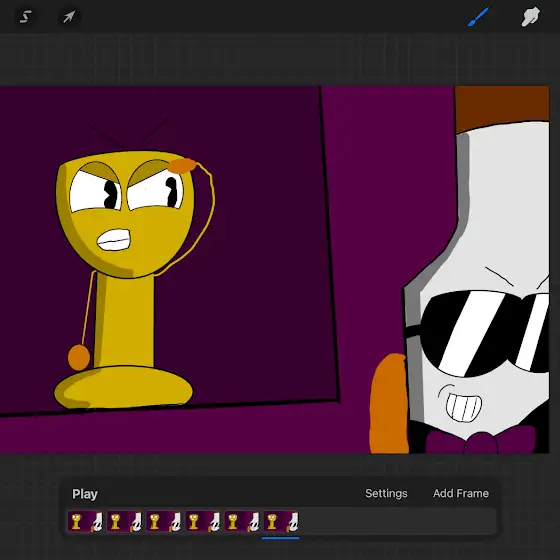Choose the blue Brush tool
The image size is (560, 560).
pyautogui.click(x=478, y=17)
